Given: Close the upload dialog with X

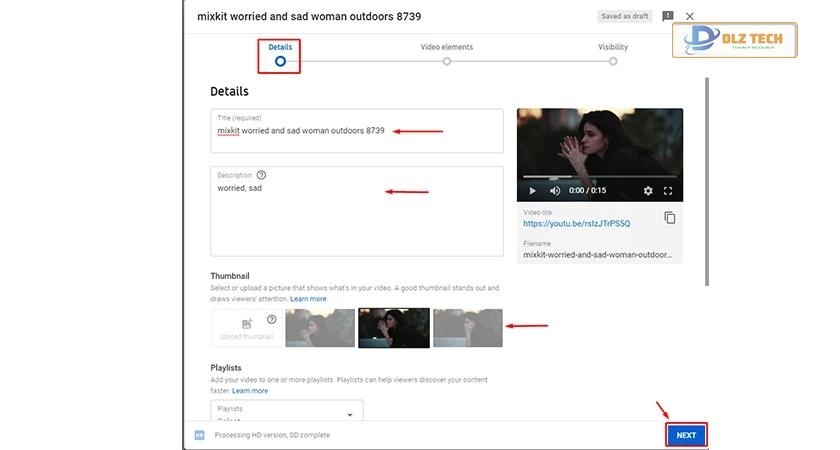Looking at the screenshot, I should click(689, 16).
